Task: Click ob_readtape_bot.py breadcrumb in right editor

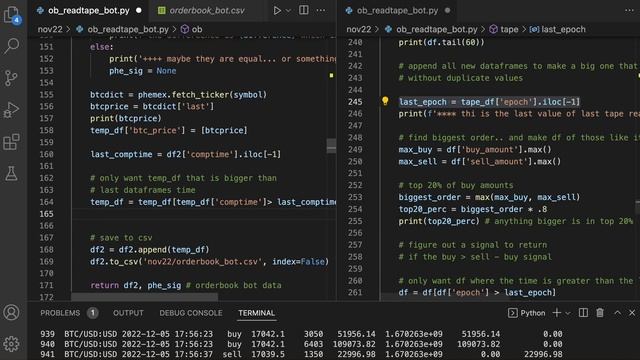Action: (x=436, y=29)
